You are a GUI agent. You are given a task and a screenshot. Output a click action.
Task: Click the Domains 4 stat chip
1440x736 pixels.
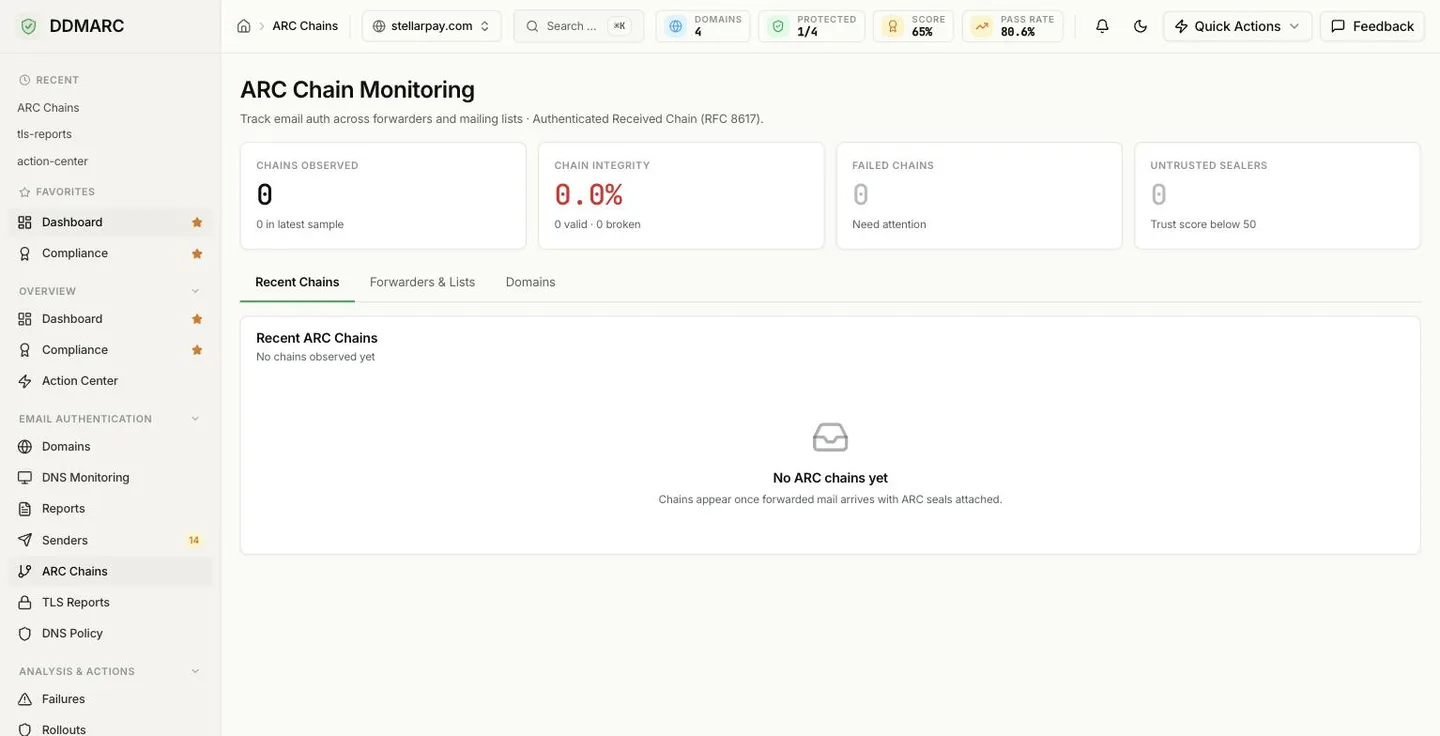[x=703, y=26]
